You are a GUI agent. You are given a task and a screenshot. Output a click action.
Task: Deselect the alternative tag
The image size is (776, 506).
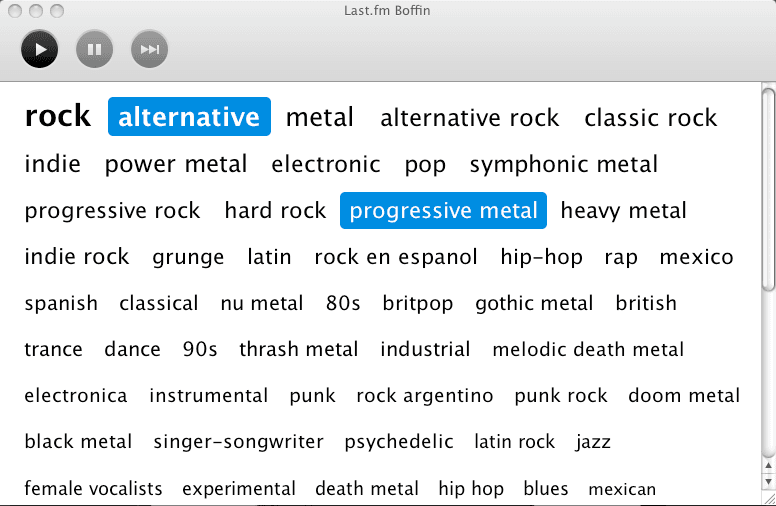189,117
